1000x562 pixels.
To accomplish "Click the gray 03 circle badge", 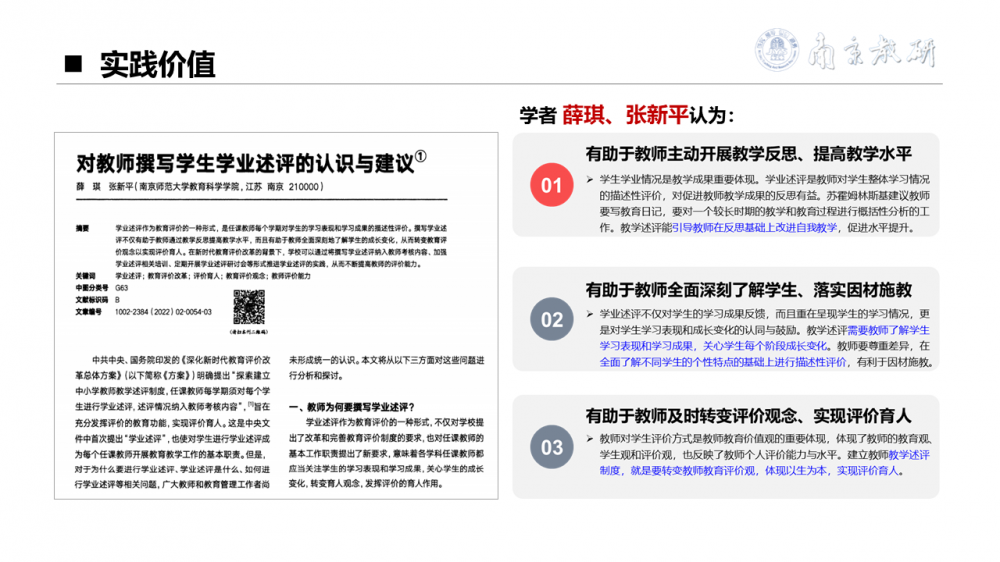I will [552, 447].
